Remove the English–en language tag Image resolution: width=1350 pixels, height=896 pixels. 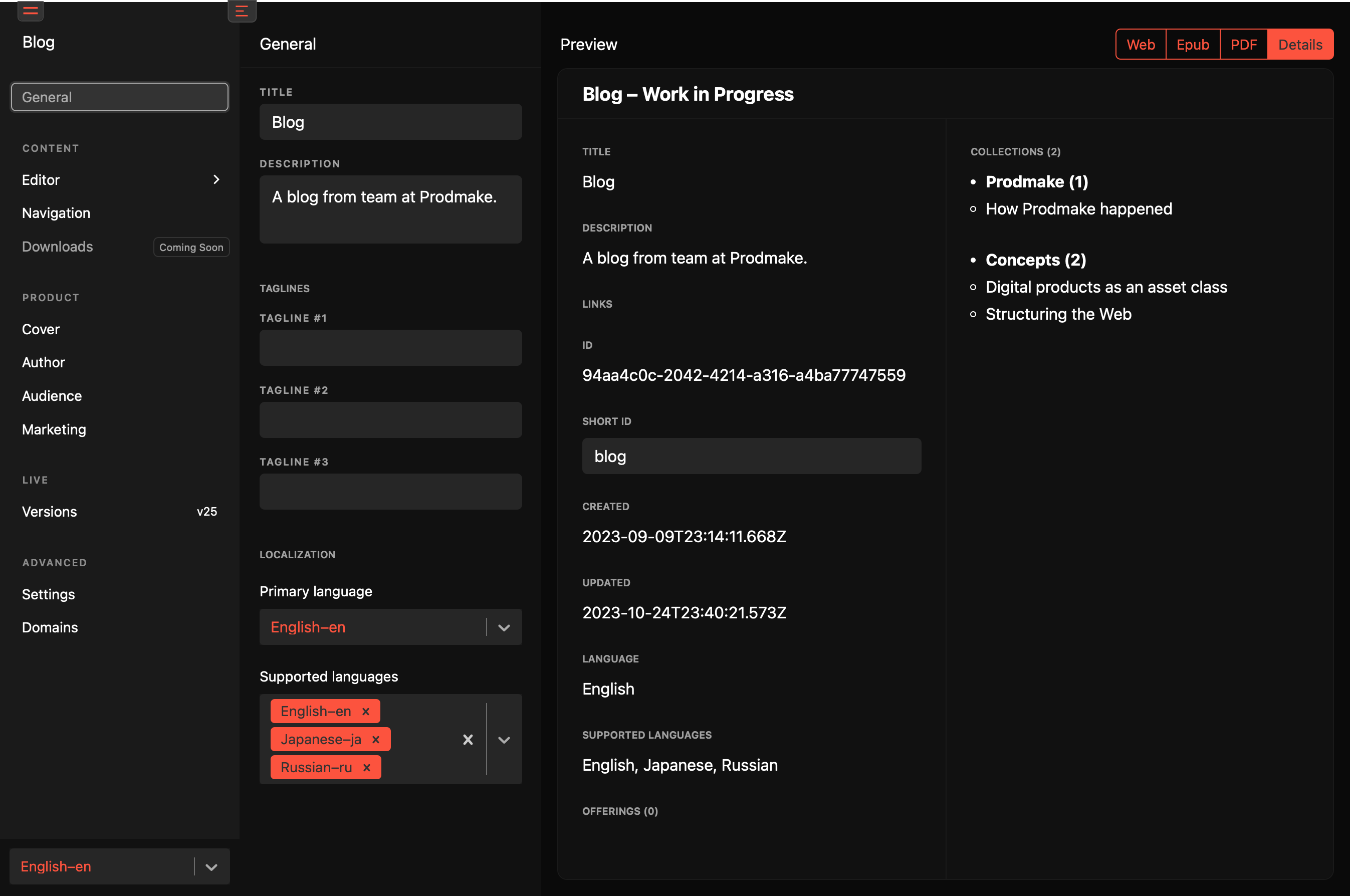click(x=366, y=712)
